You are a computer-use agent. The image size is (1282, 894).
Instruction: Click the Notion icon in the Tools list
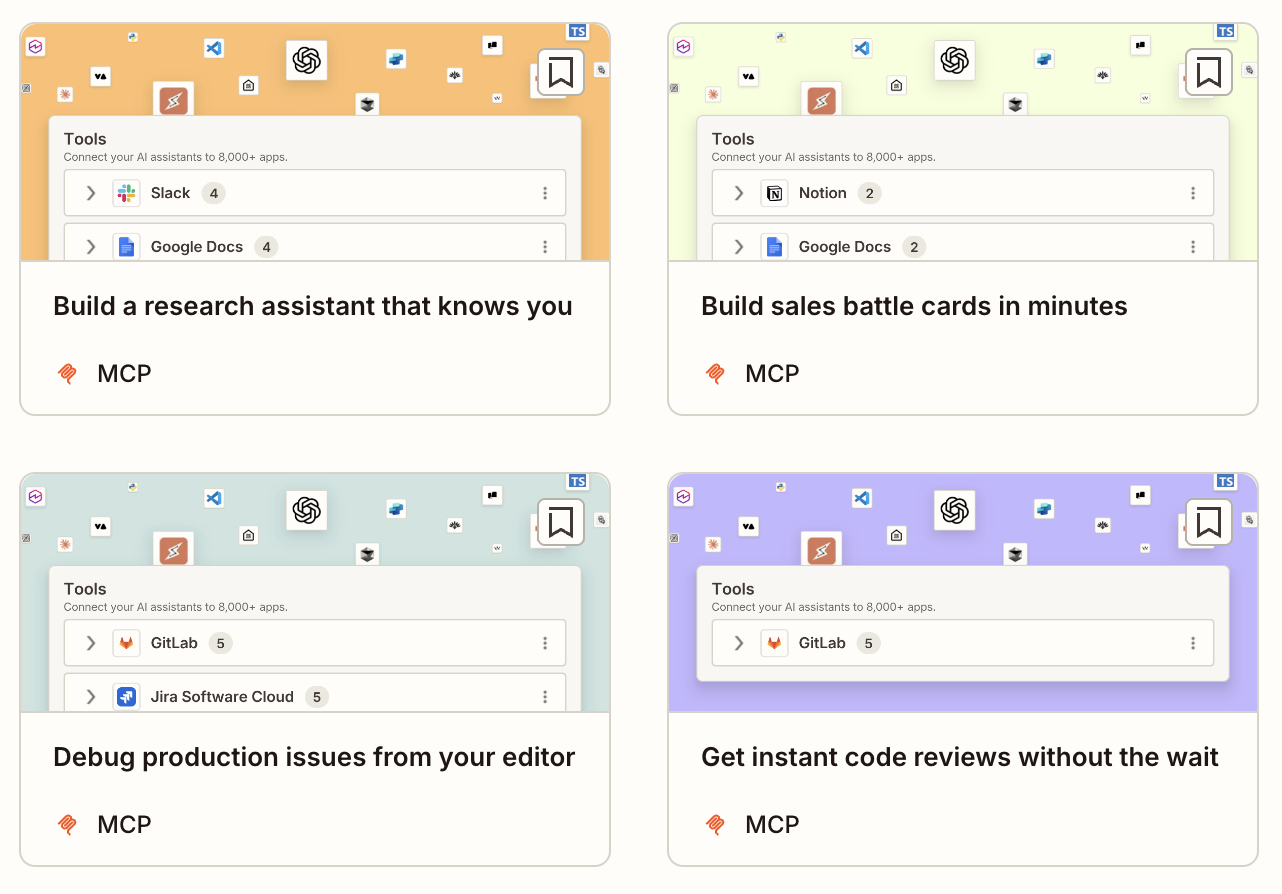coord(775,192)
